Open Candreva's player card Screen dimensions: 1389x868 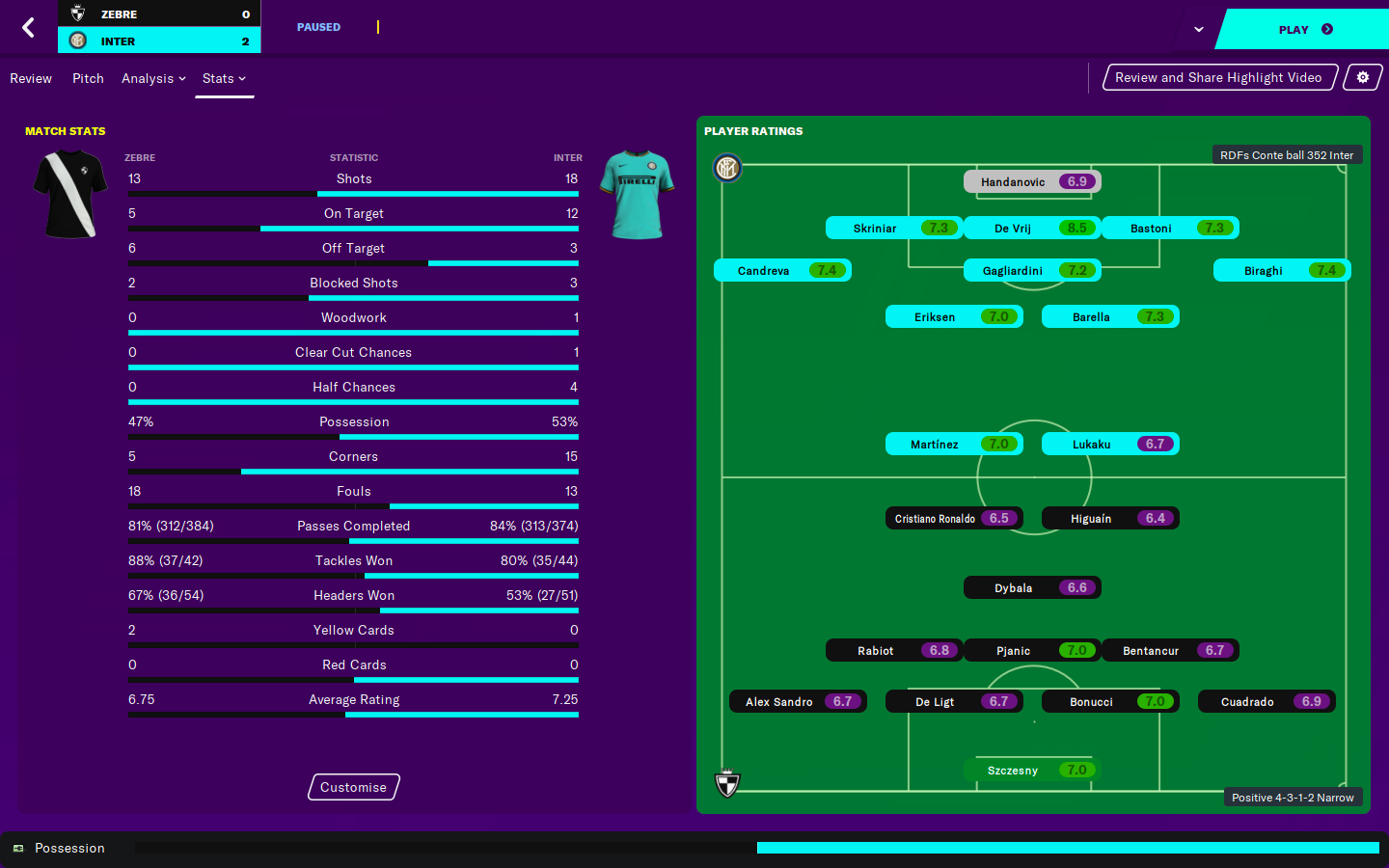coord(782,270)
